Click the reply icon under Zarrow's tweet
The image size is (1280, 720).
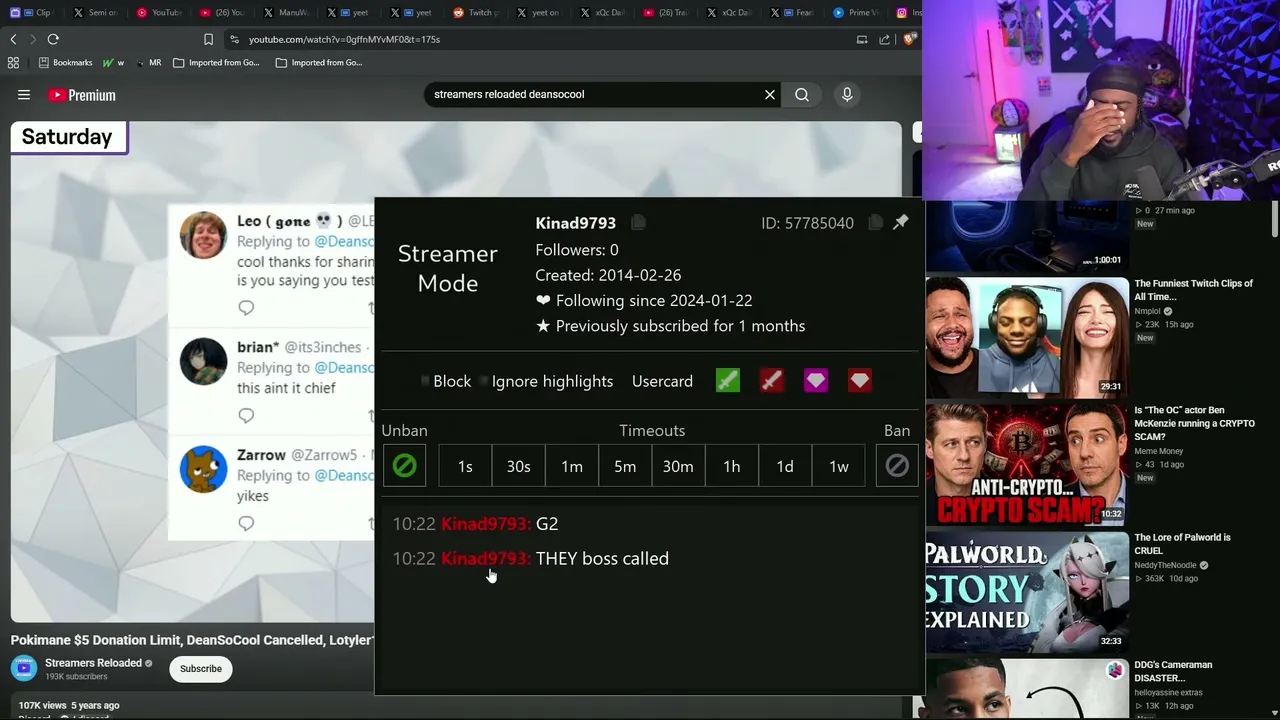click(246, 523)
